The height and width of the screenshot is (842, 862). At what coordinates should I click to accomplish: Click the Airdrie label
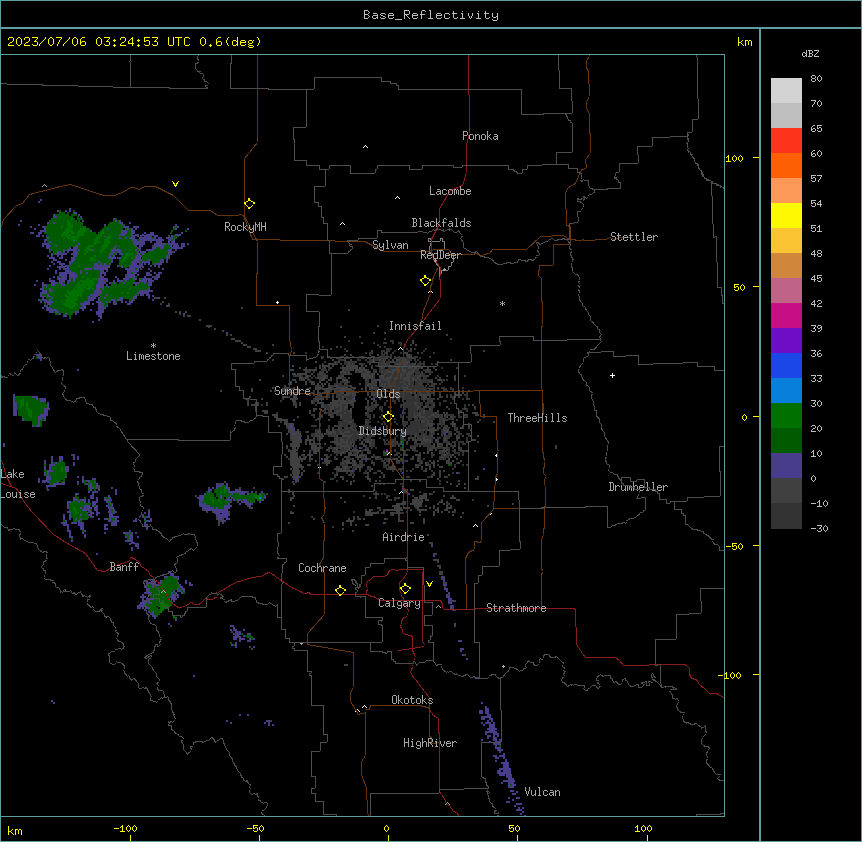[404, 537]
